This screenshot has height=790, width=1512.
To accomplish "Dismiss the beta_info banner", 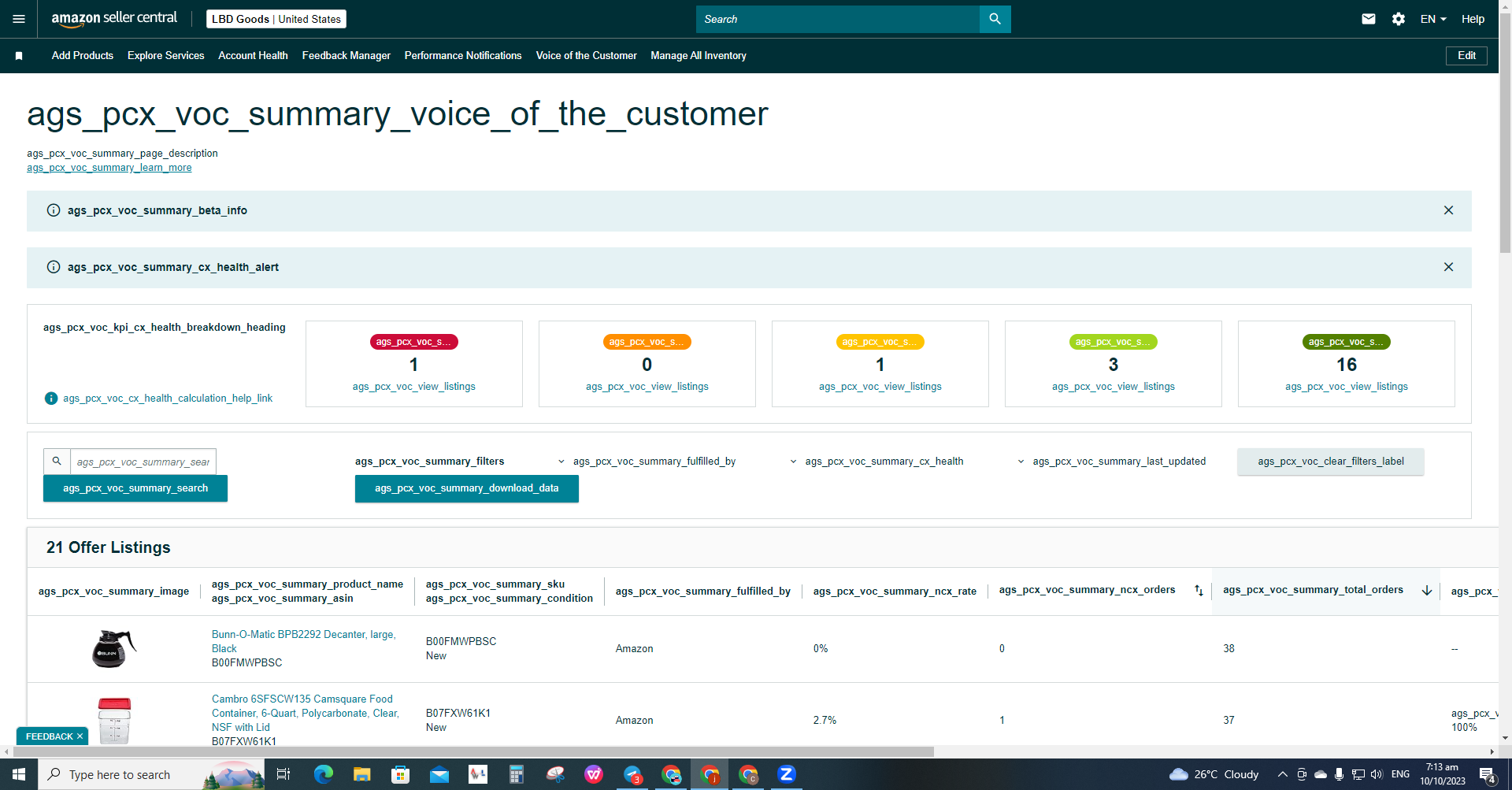I will (x=1448, y=210).
